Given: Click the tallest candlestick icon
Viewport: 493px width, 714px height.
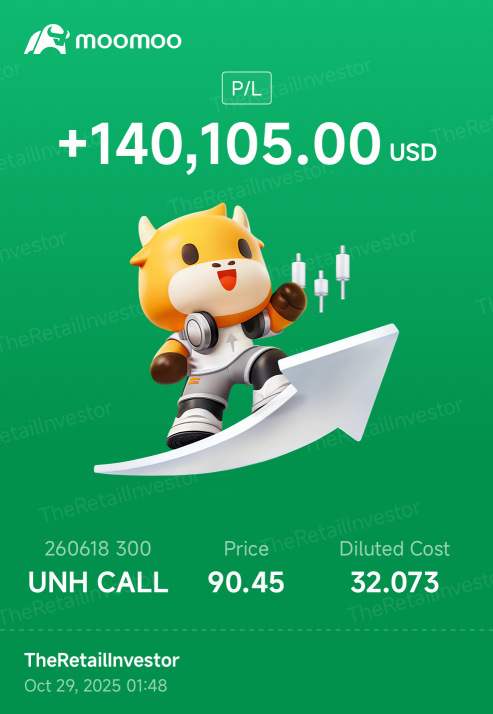Looking at the screenshot, I should tap(343, 272).
